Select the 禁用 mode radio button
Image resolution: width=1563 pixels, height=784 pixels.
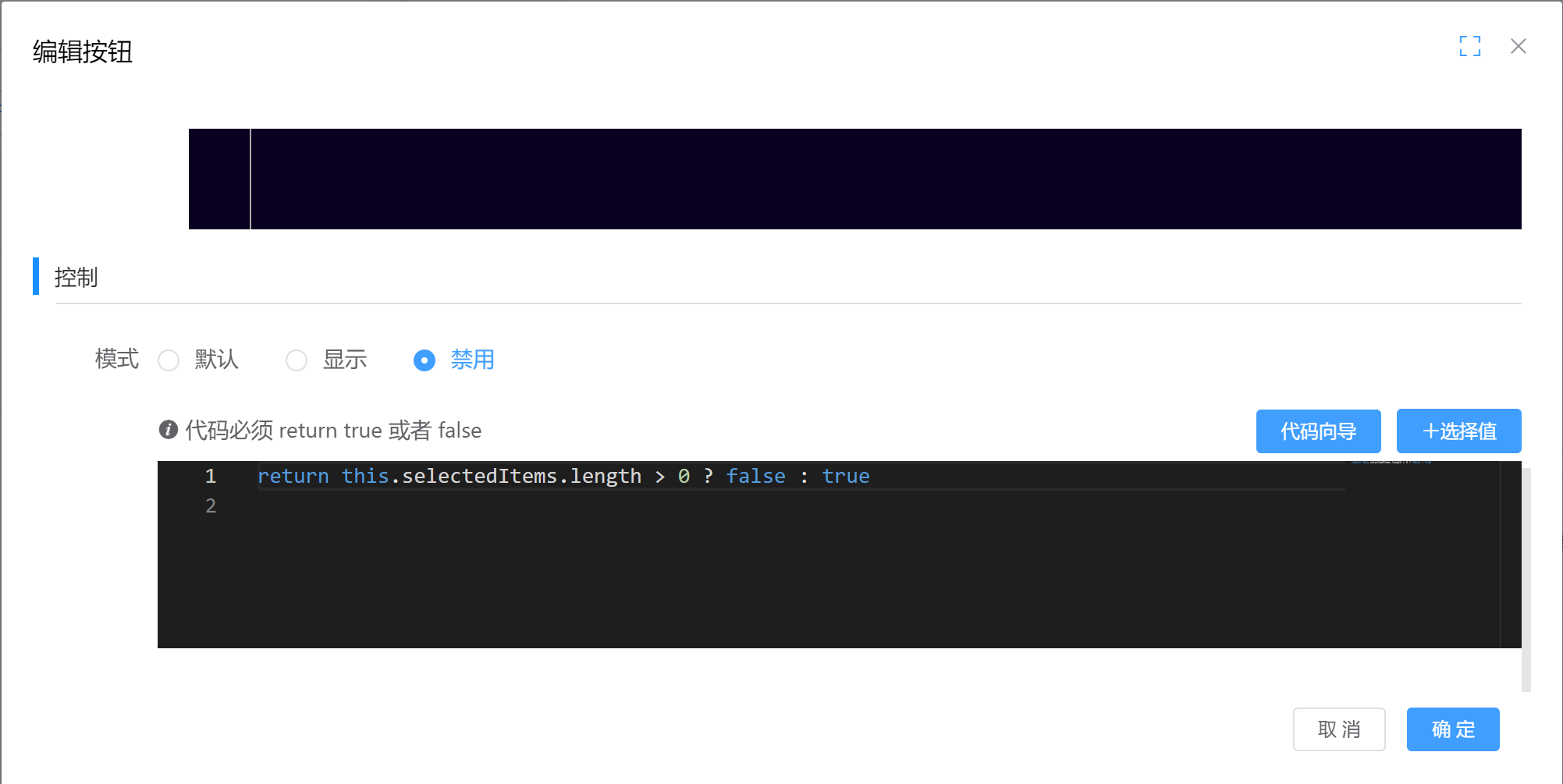[424, 360]
